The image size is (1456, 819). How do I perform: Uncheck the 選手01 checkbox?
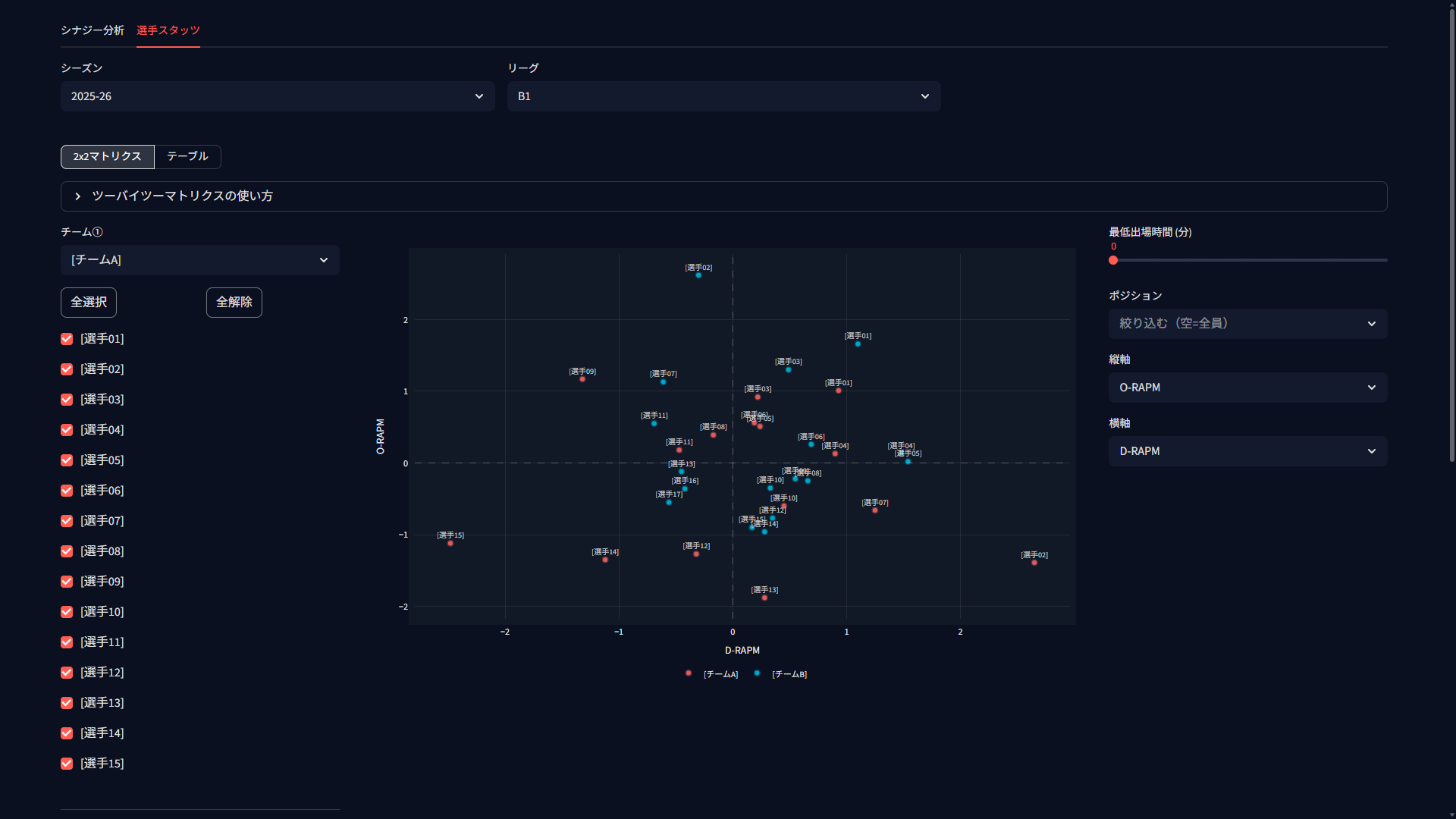[x=67, y=339]
